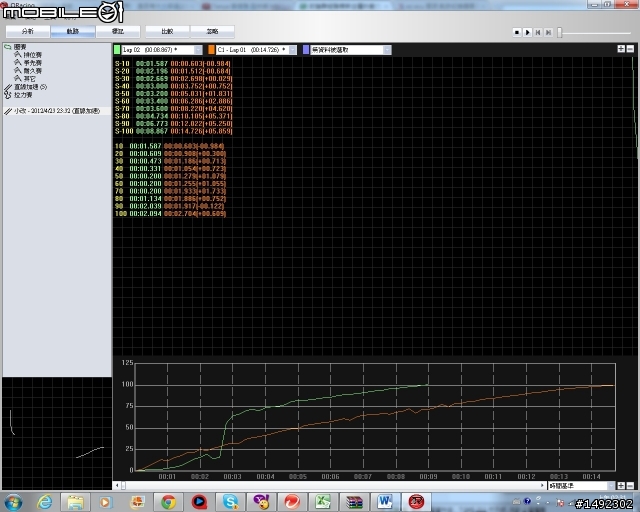Open Google Chrome from taskbar
The height and width of the screenshot is (512, 640).
tap(168, 502)
